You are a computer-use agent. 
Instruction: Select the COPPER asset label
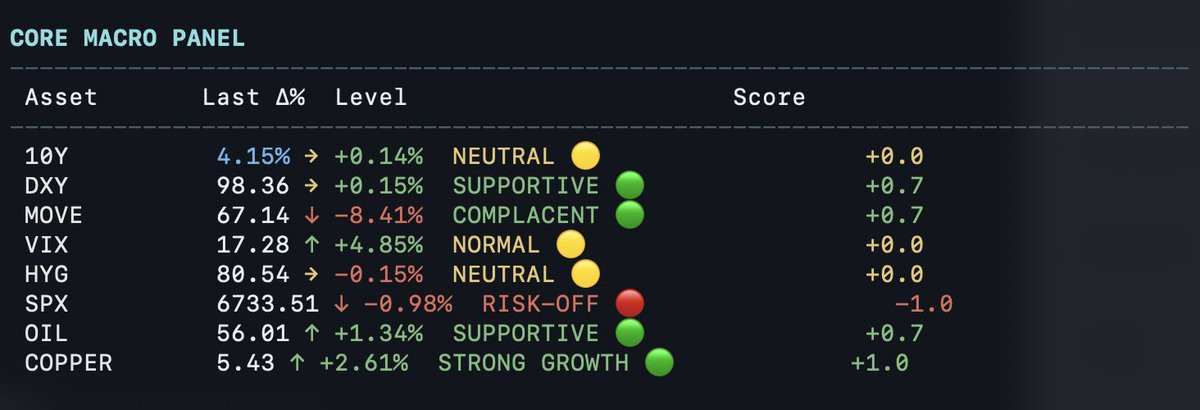coord(69,363)
